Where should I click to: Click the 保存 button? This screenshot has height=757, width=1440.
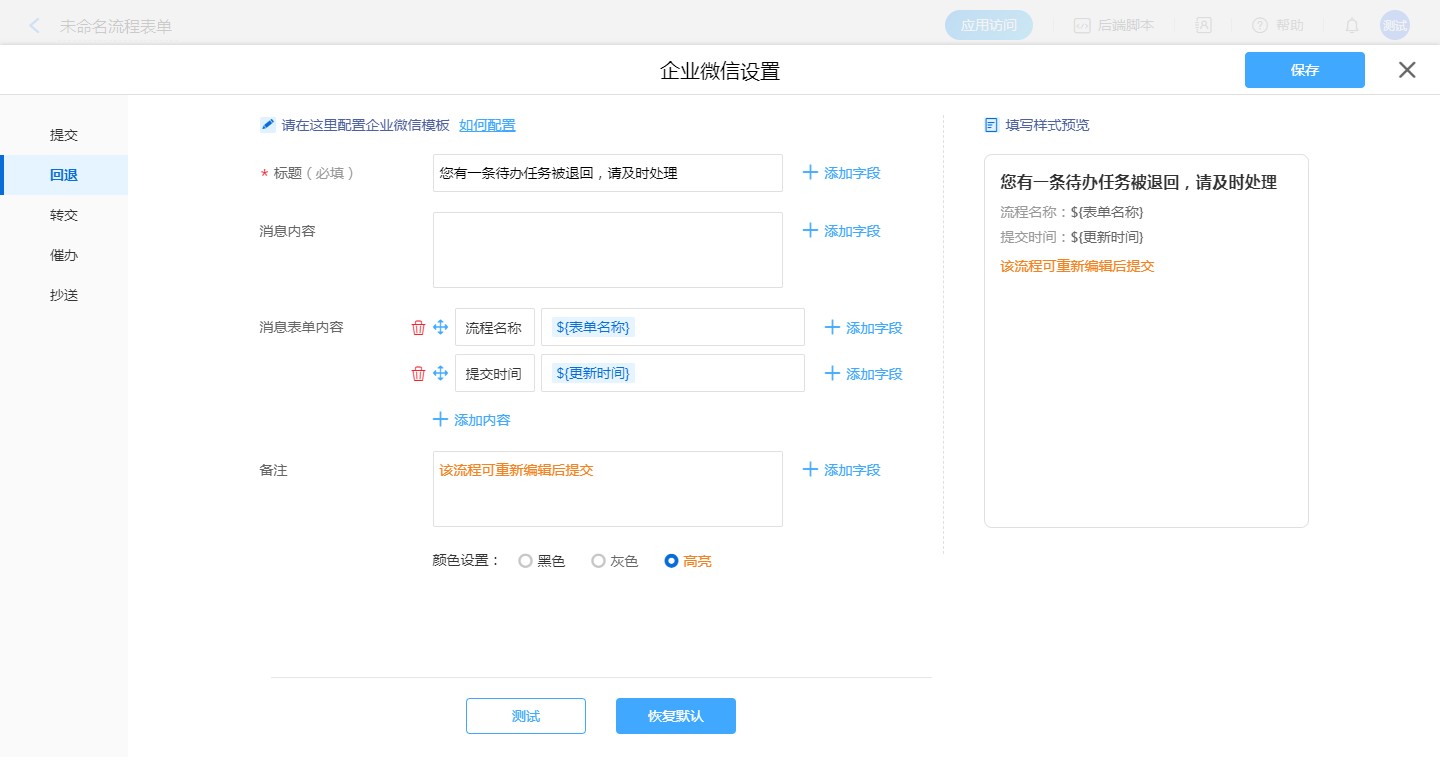(x=1304, y=70)
